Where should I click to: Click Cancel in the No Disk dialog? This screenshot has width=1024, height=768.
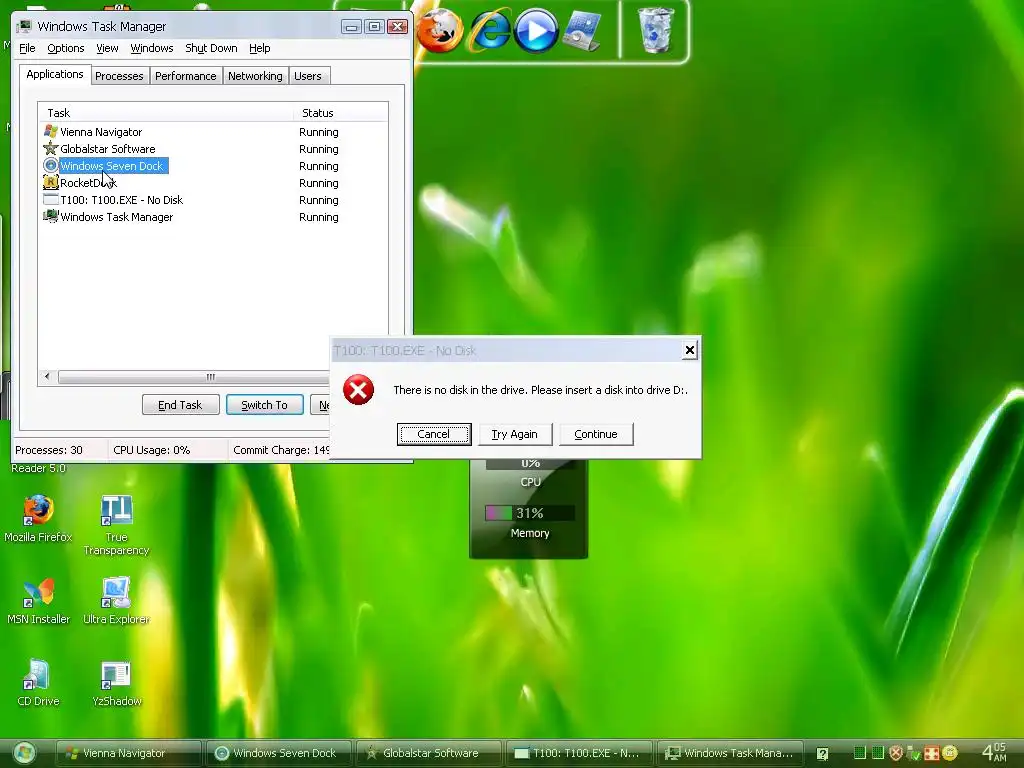click(434, 434)
